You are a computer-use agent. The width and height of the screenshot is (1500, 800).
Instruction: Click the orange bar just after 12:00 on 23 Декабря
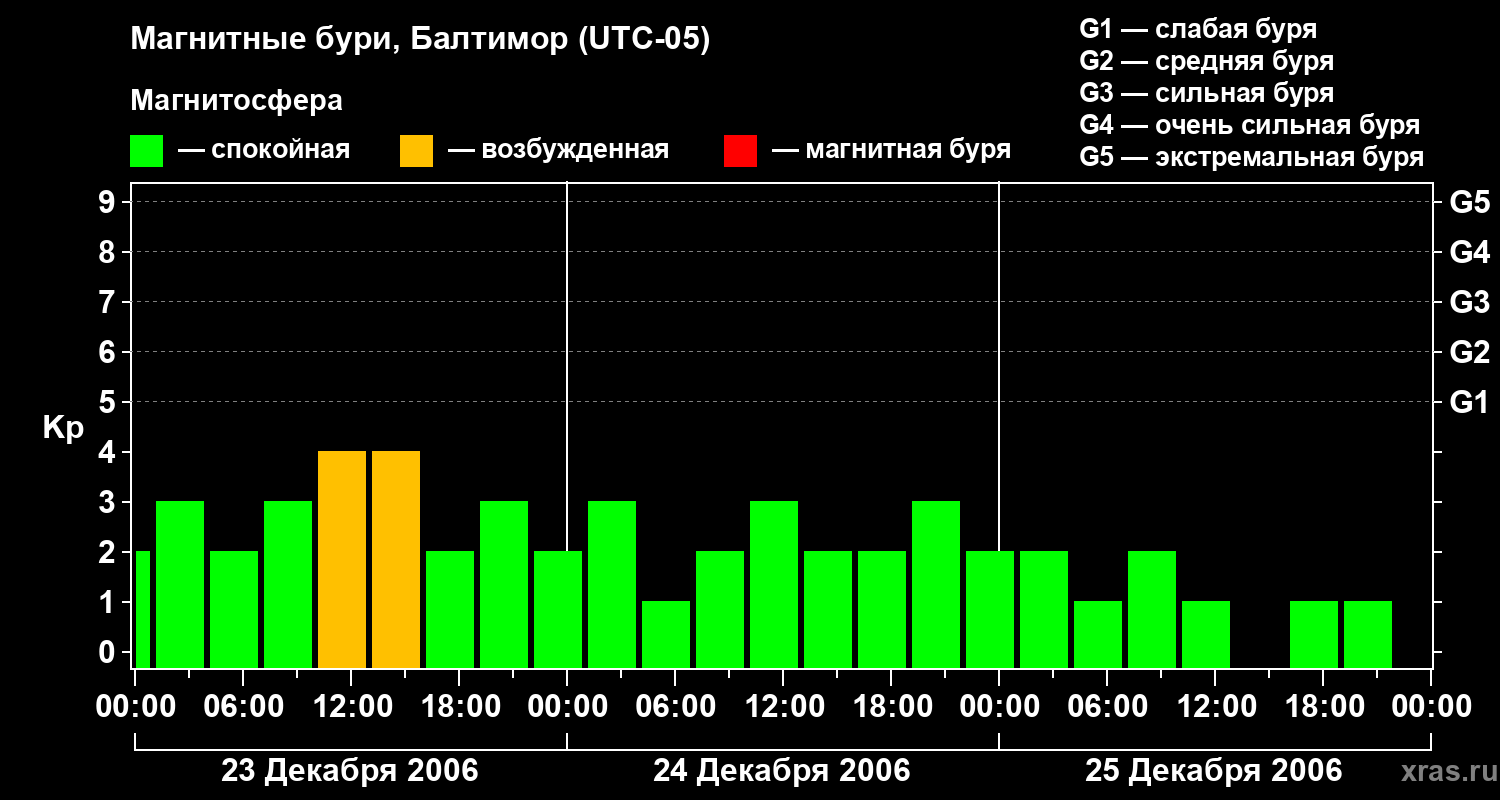pyautogui.click(x=396, y=560)
